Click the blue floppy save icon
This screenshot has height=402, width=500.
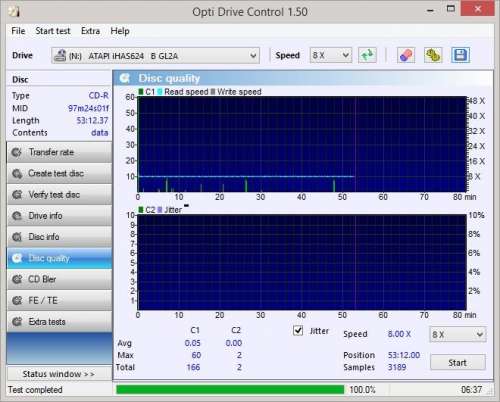click(460, 55)
